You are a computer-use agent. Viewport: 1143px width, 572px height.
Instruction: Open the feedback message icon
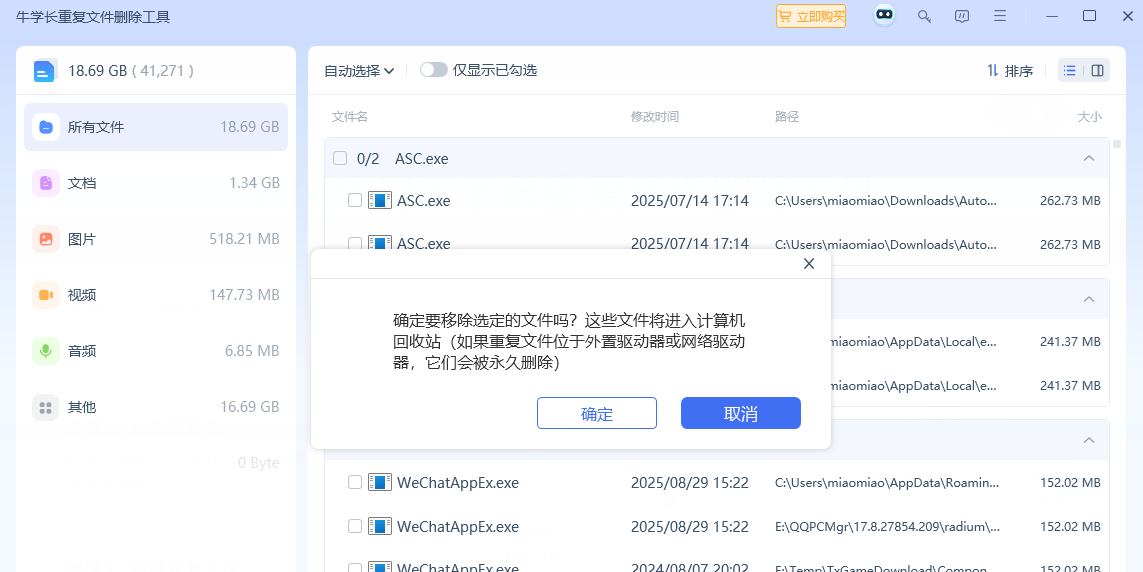coord(962,16)
